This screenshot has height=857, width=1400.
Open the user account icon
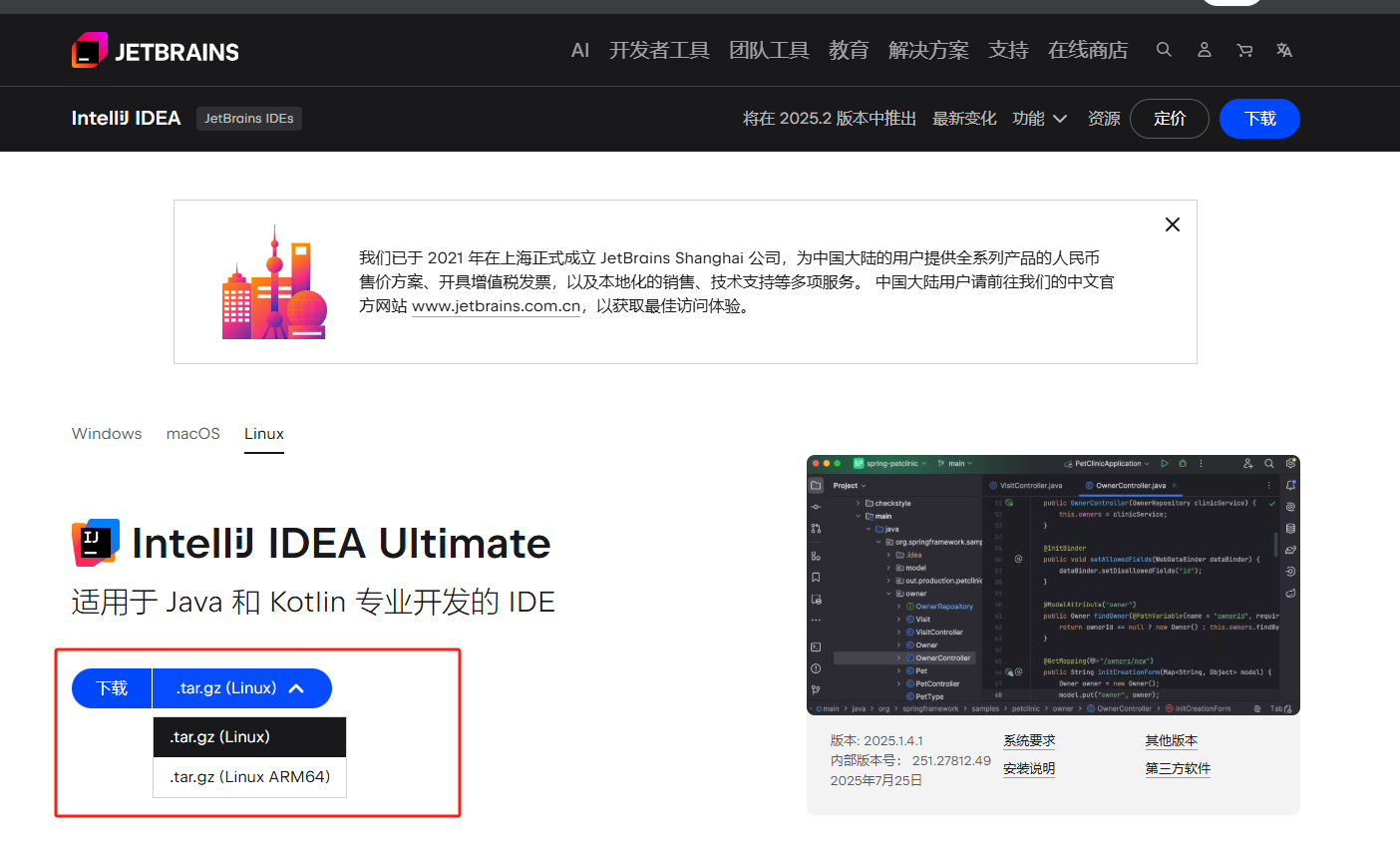1205,50
